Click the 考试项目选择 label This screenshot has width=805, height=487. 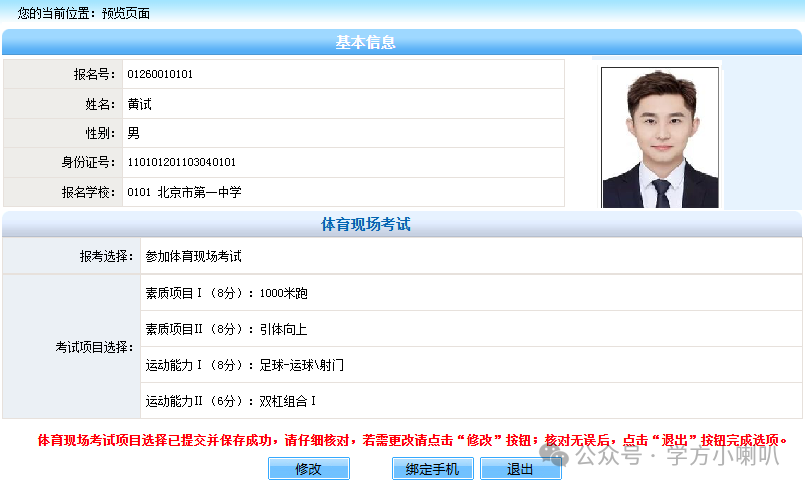point(95,347)
